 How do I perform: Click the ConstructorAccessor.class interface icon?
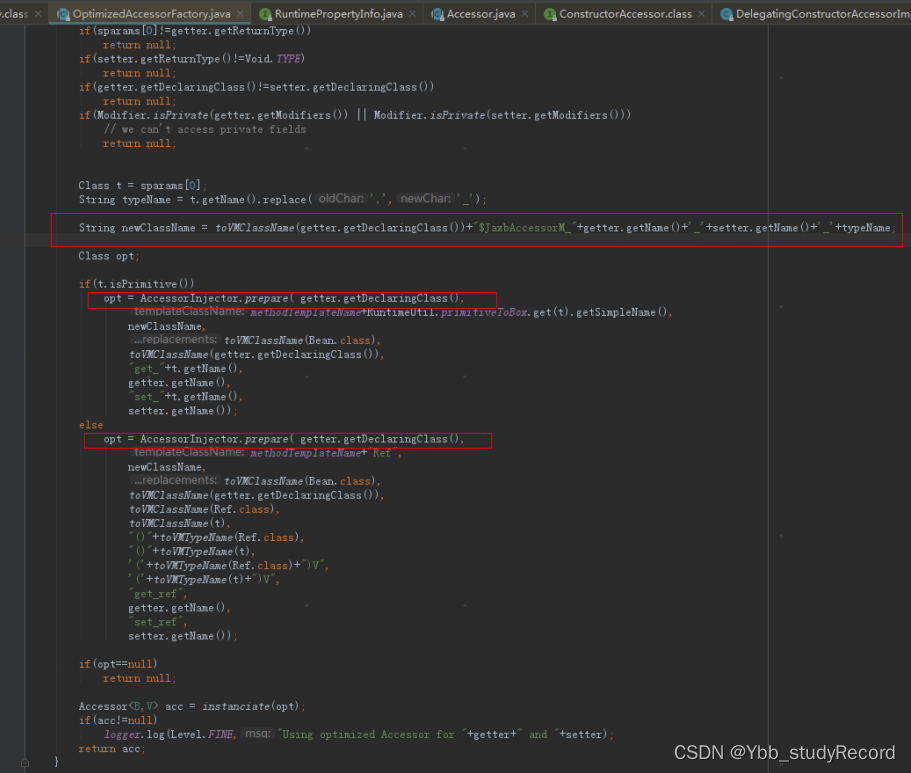550,14
